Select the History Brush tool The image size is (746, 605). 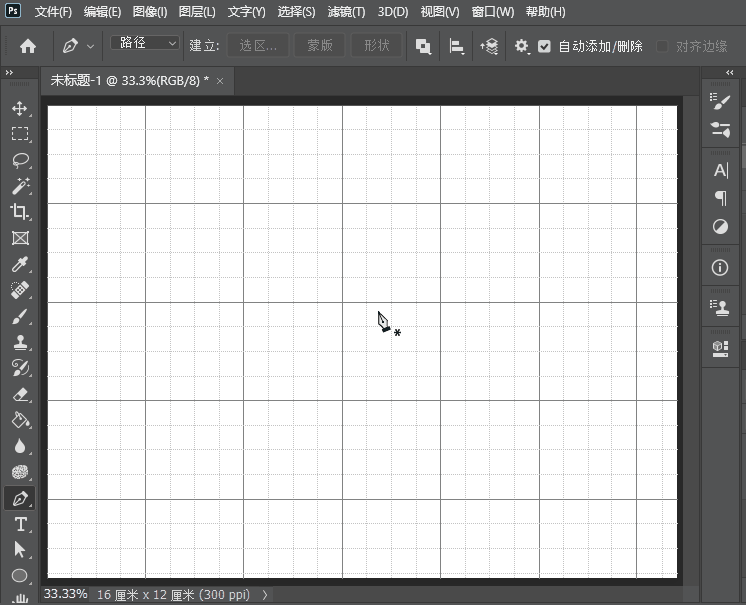[x=20, y=368]
